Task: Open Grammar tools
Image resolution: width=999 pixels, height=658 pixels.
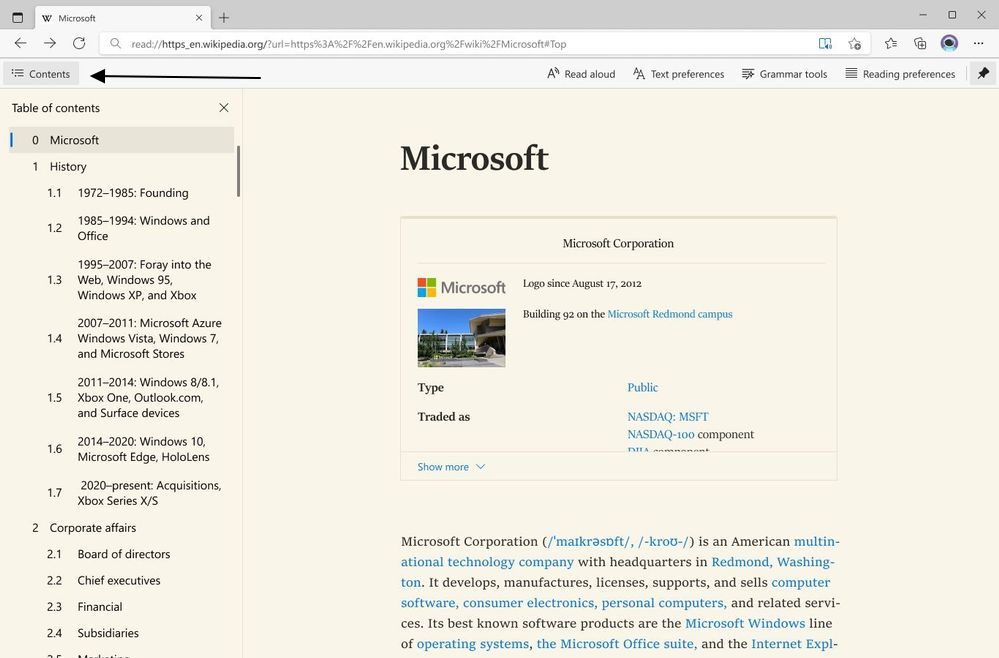Action: coord(784,74)
